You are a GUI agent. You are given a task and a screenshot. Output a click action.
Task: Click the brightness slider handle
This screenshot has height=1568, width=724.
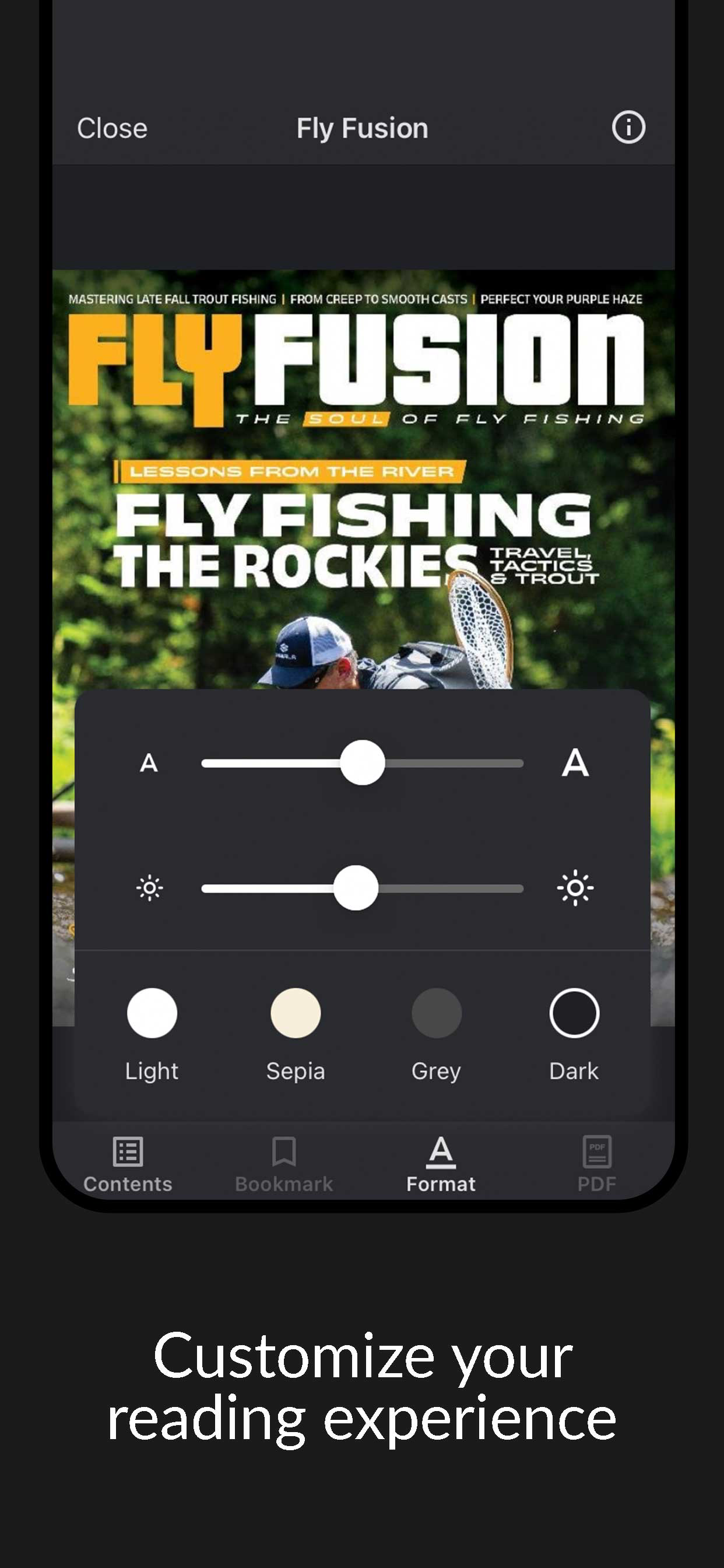tap(356, 888)
